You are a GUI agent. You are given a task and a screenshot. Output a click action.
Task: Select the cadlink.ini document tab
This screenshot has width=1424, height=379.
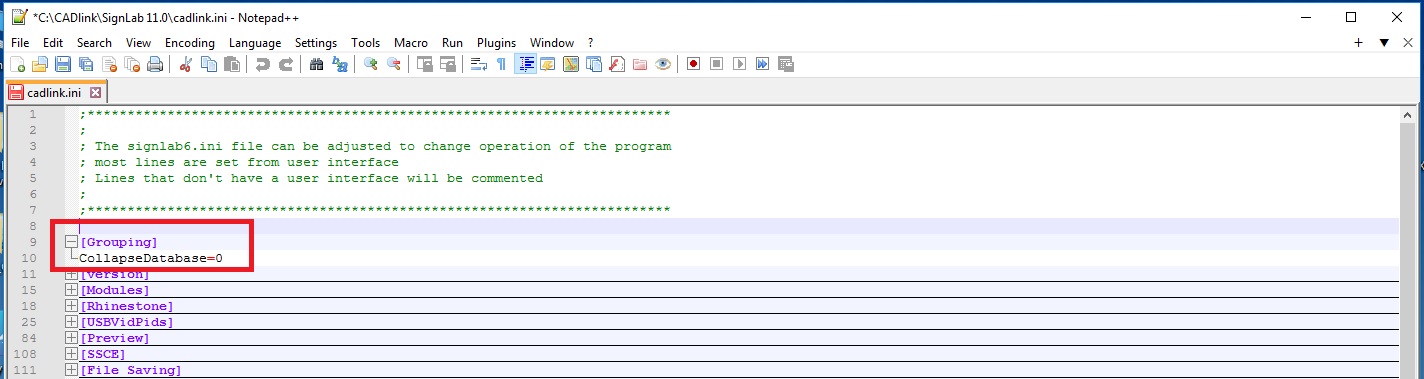[x=55, y=92]
